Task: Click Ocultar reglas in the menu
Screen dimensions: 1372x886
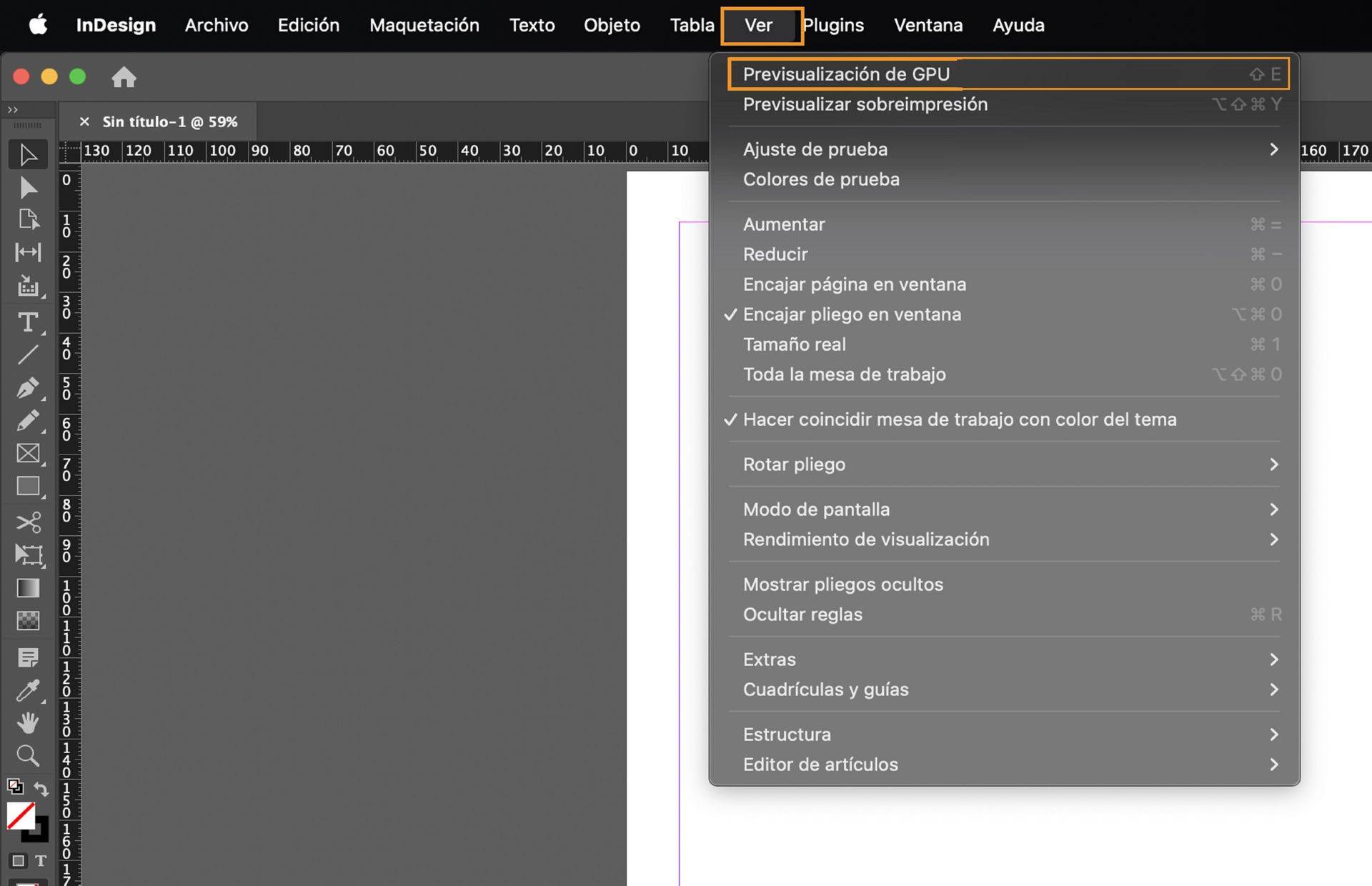Action: click(x=802, y=614)
